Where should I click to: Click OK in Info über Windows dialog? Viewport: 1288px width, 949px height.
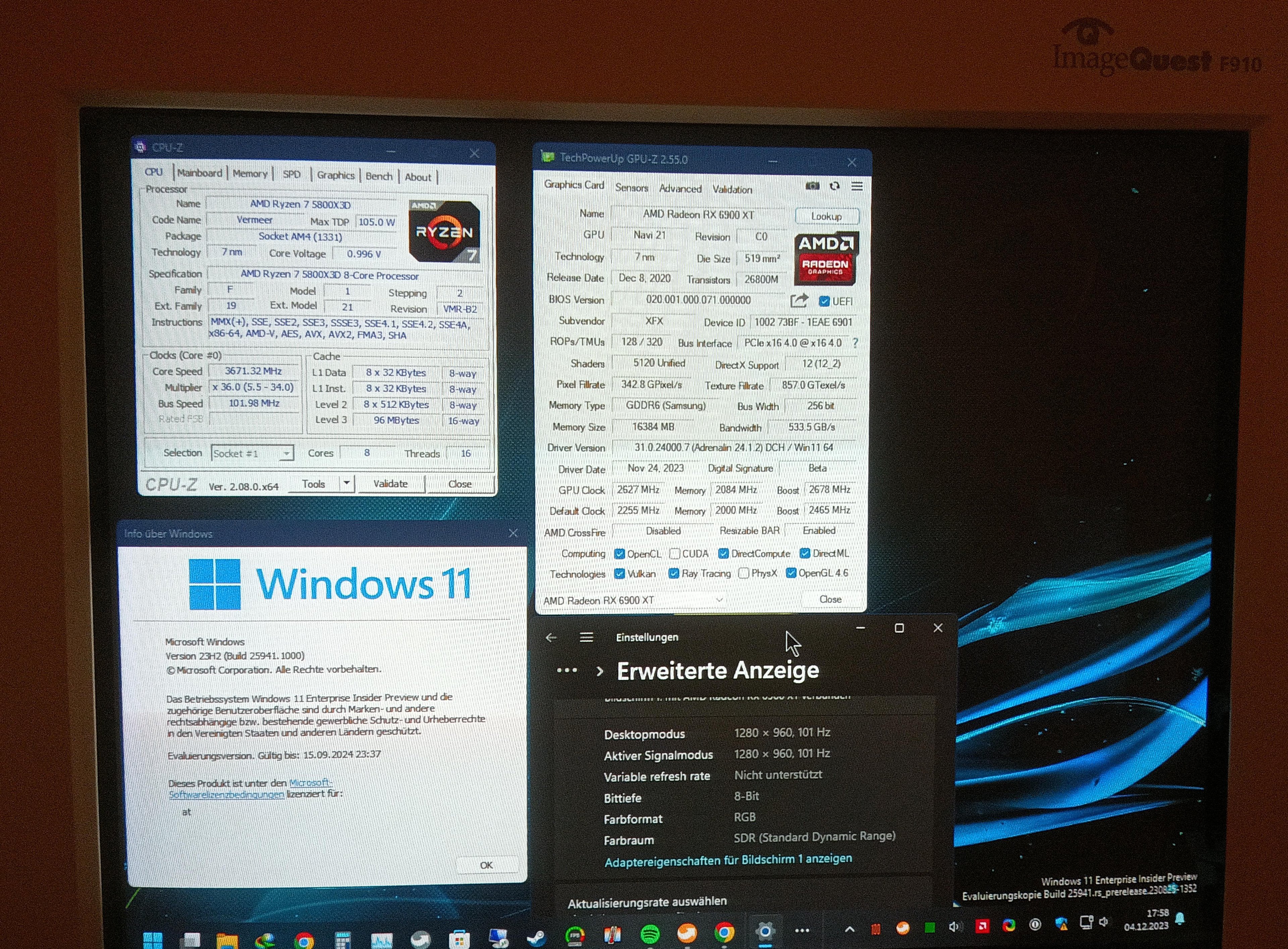[486, 865]
